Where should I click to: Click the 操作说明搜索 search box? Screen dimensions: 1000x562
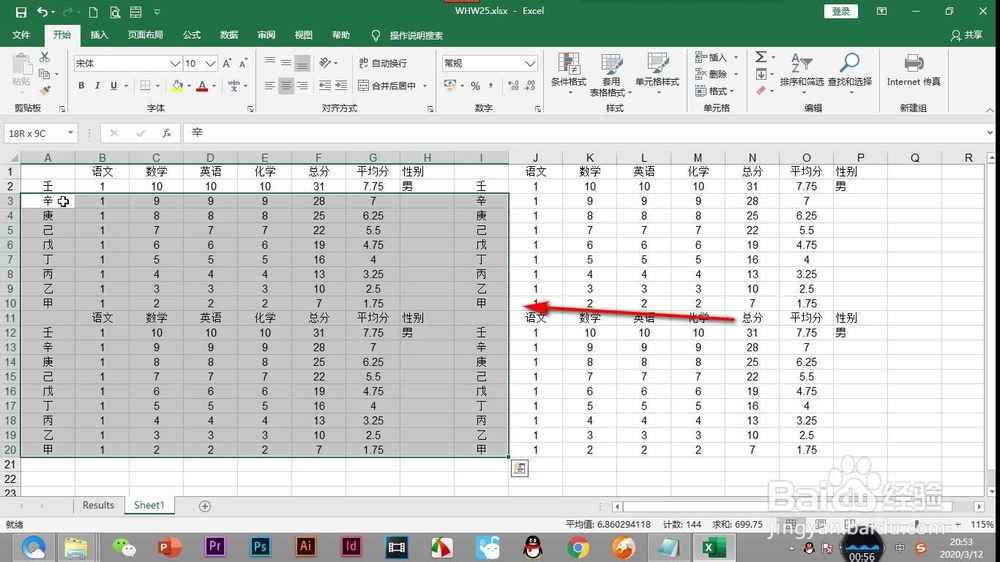click(416, 35)
